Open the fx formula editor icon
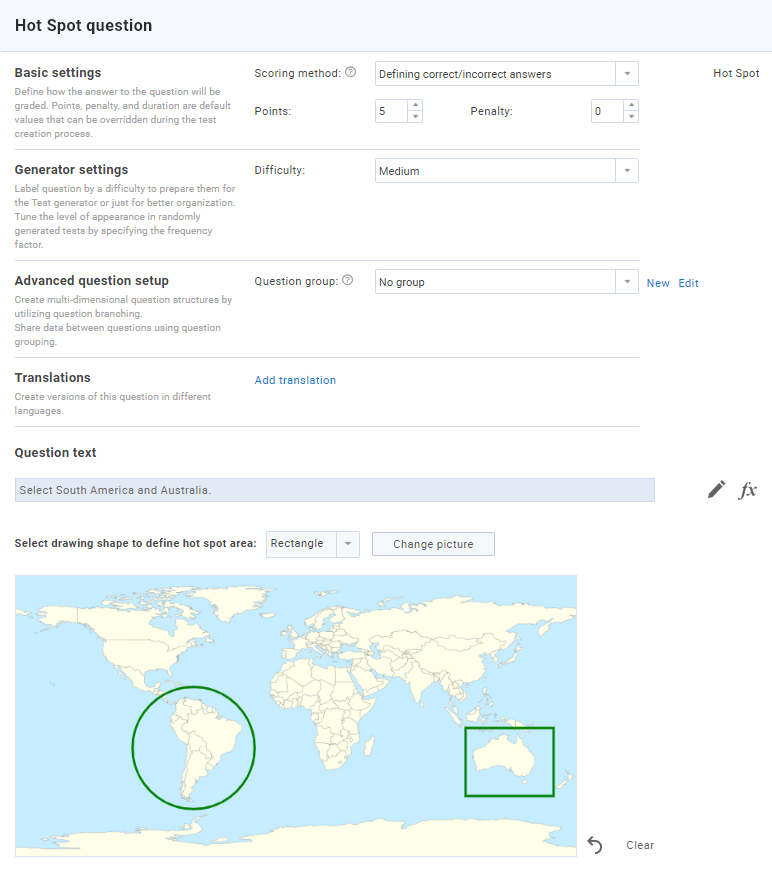 coord(748,490)
